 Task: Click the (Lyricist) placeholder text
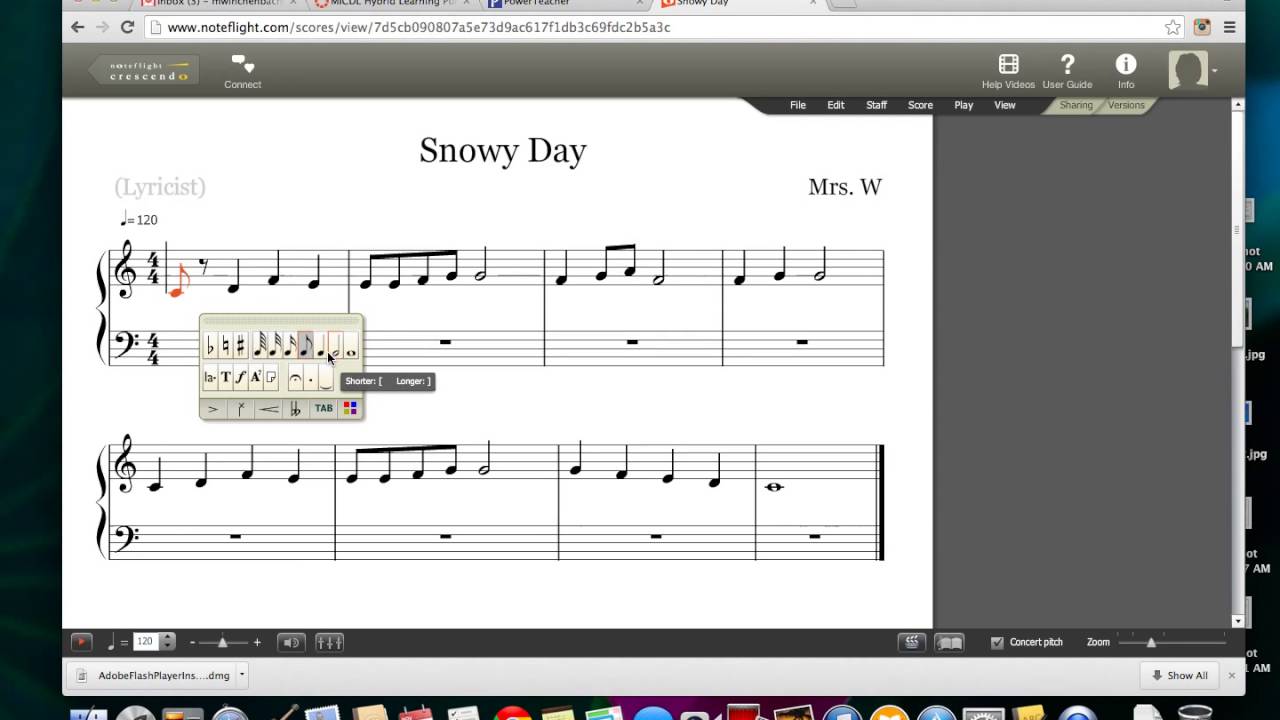coord(160,187)
